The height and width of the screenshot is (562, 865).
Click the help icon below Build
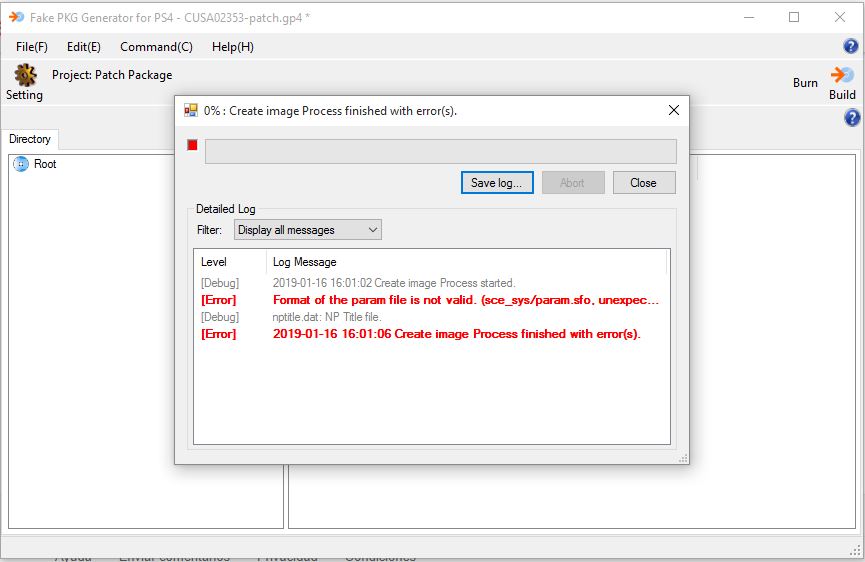(x=852, y=117)
